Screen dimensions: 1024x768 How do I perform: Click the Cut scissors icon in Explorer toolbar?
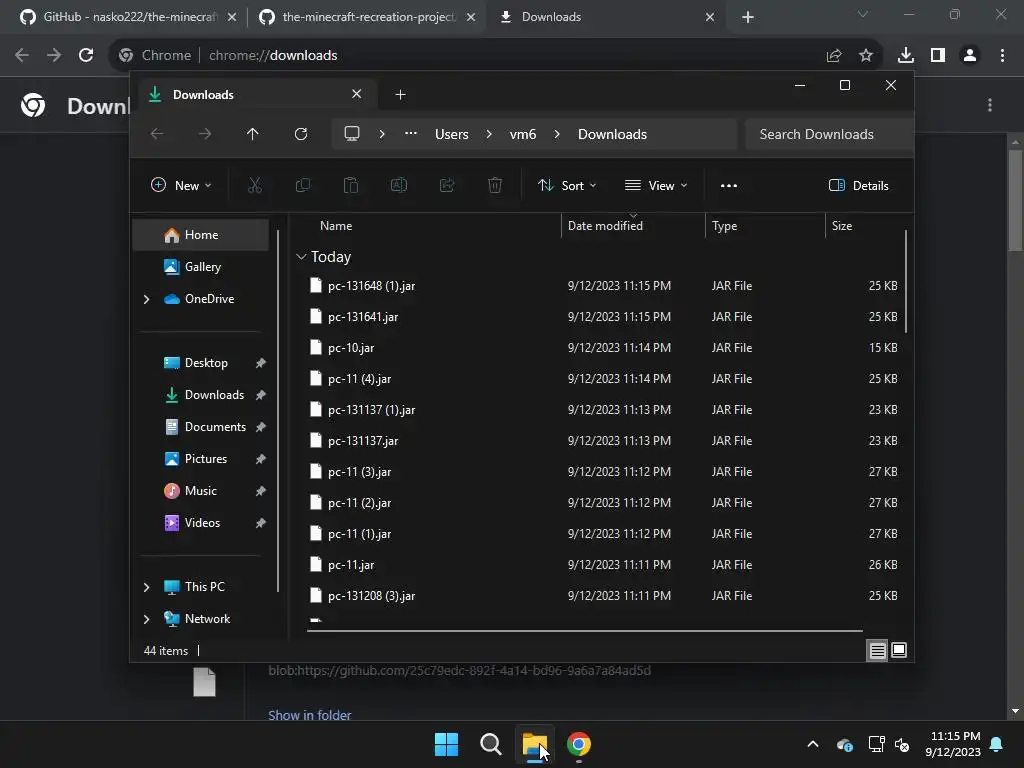point(255,185)
